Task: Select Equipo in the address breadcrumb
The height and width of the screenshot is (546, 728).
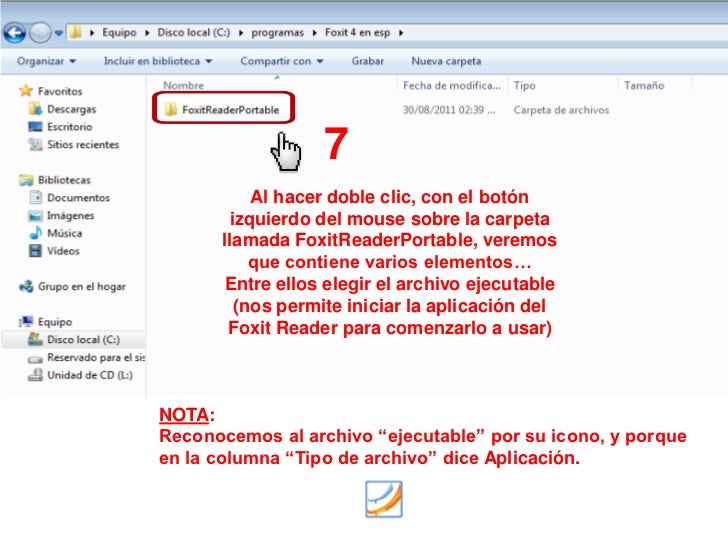Action: pyautogui.click(x=119, y=32)
